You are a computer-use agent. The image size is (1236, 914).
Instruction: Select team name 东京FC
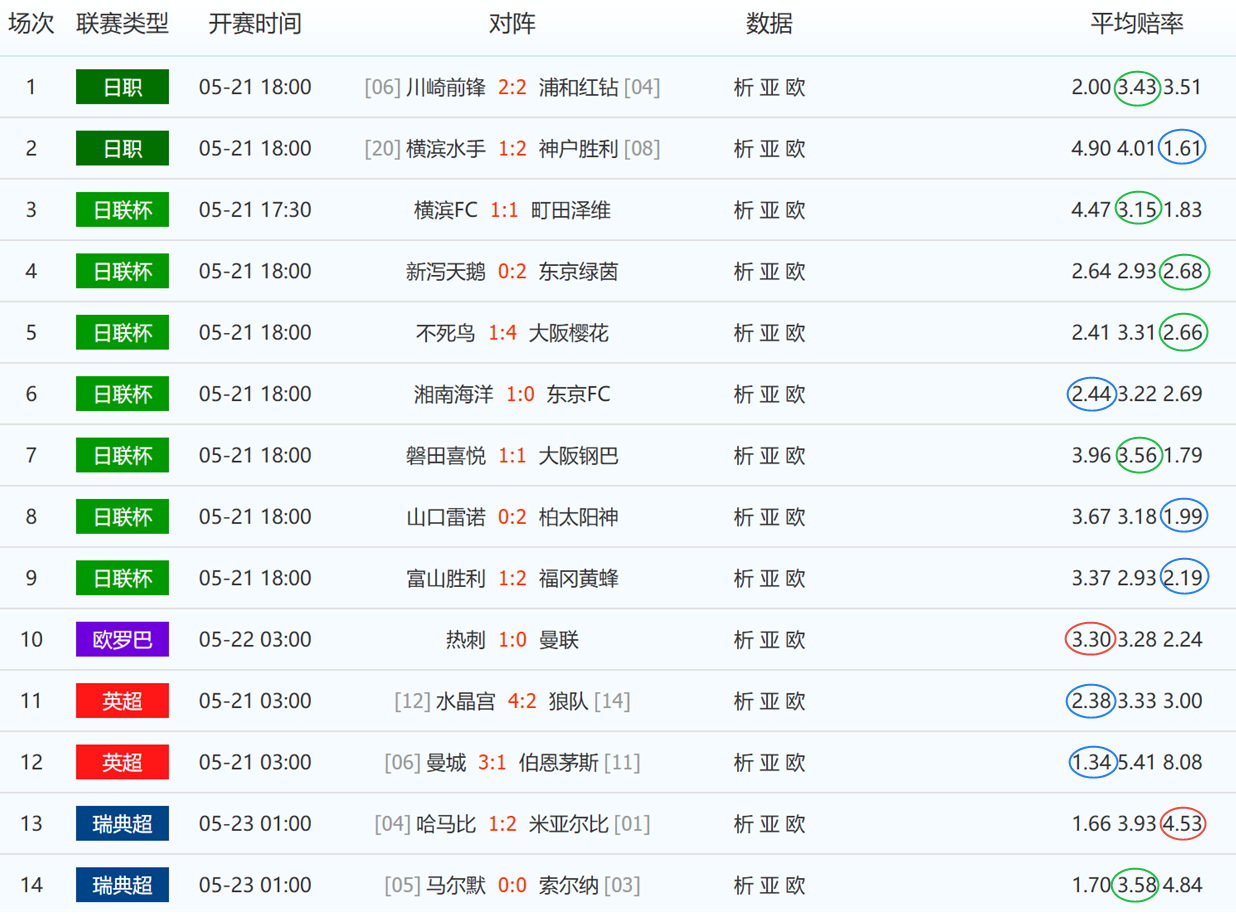578,394
